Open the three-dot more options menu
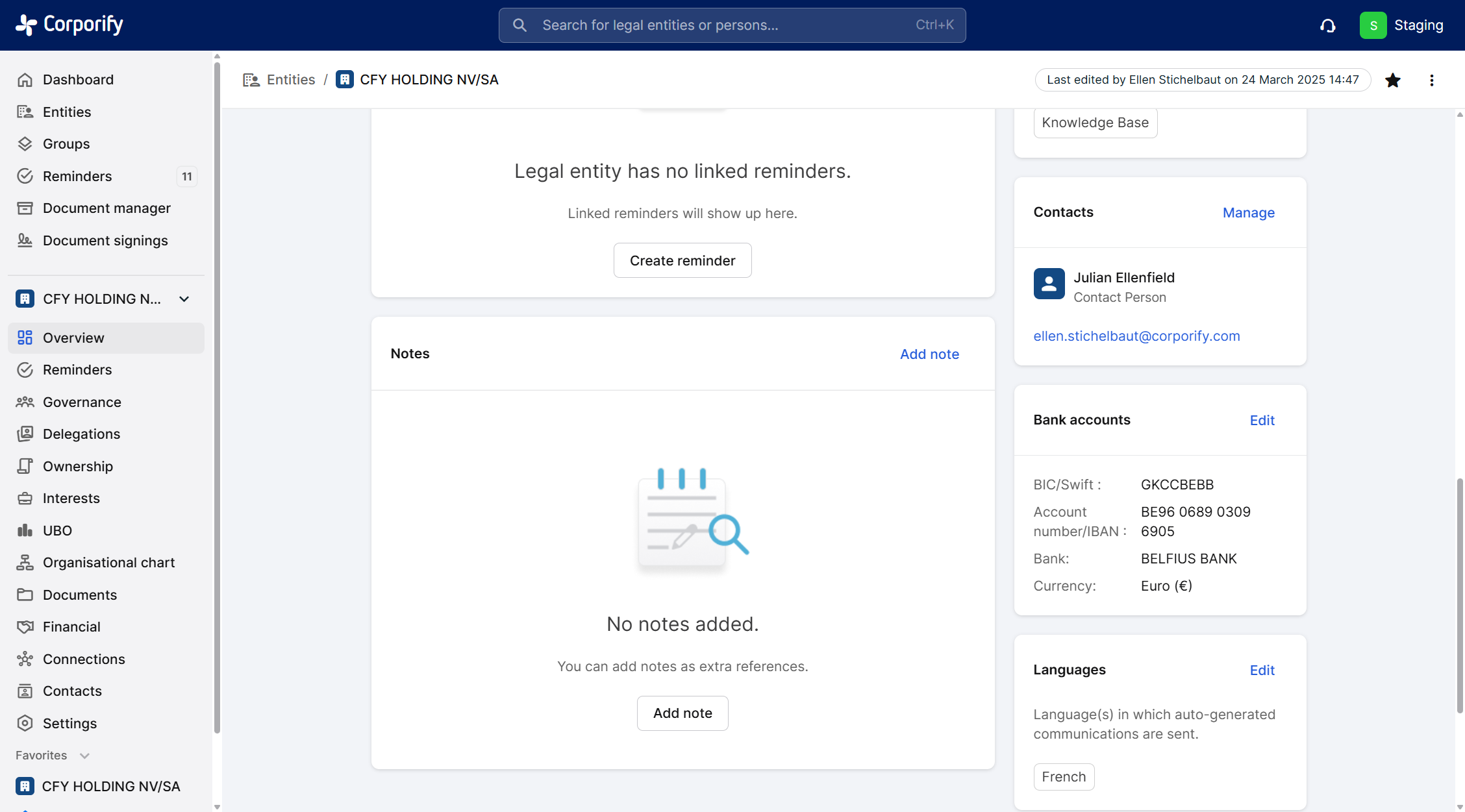 click(1431, 80)
